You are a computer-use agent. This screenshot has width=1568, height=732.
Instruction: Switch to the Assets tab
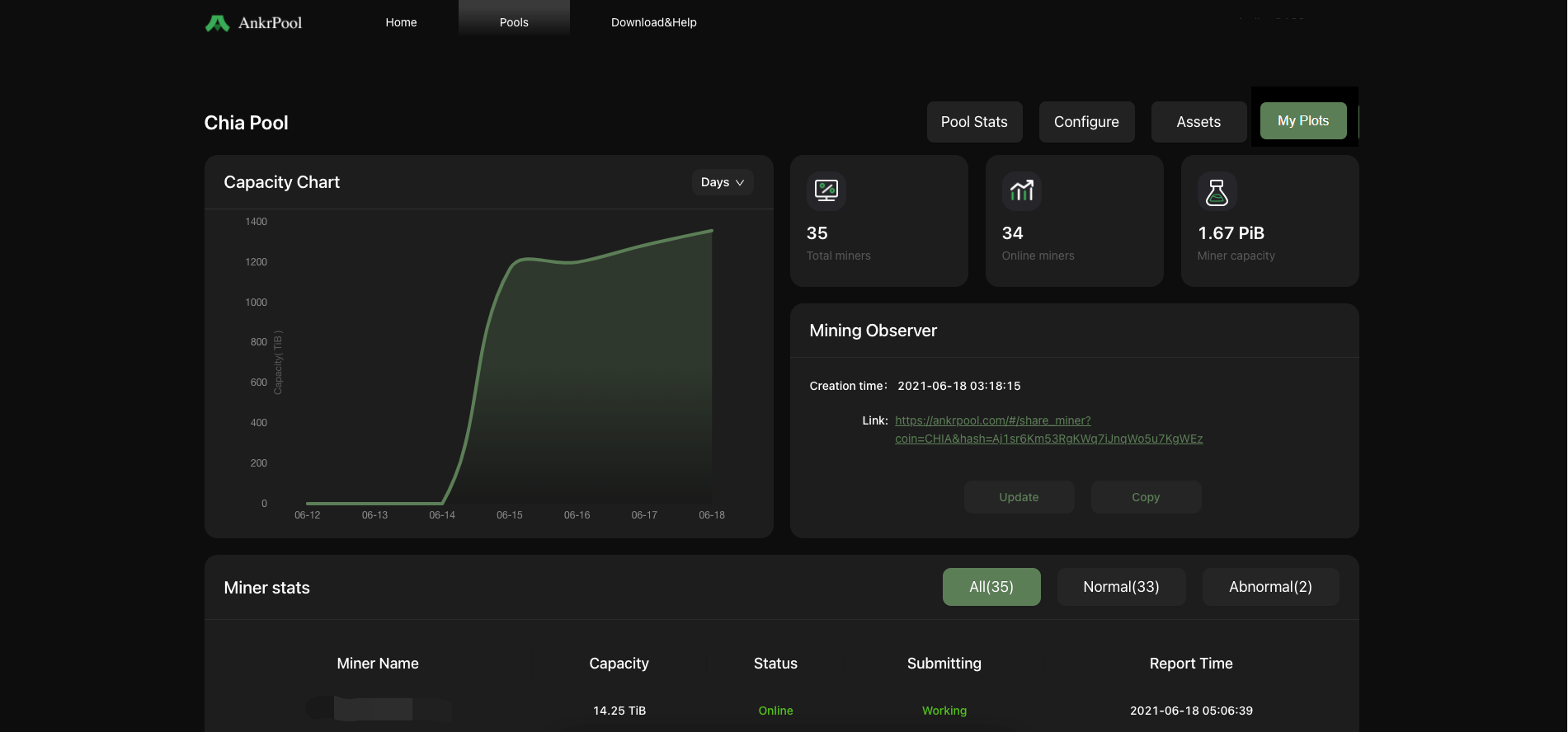(x=1198, y=122)
